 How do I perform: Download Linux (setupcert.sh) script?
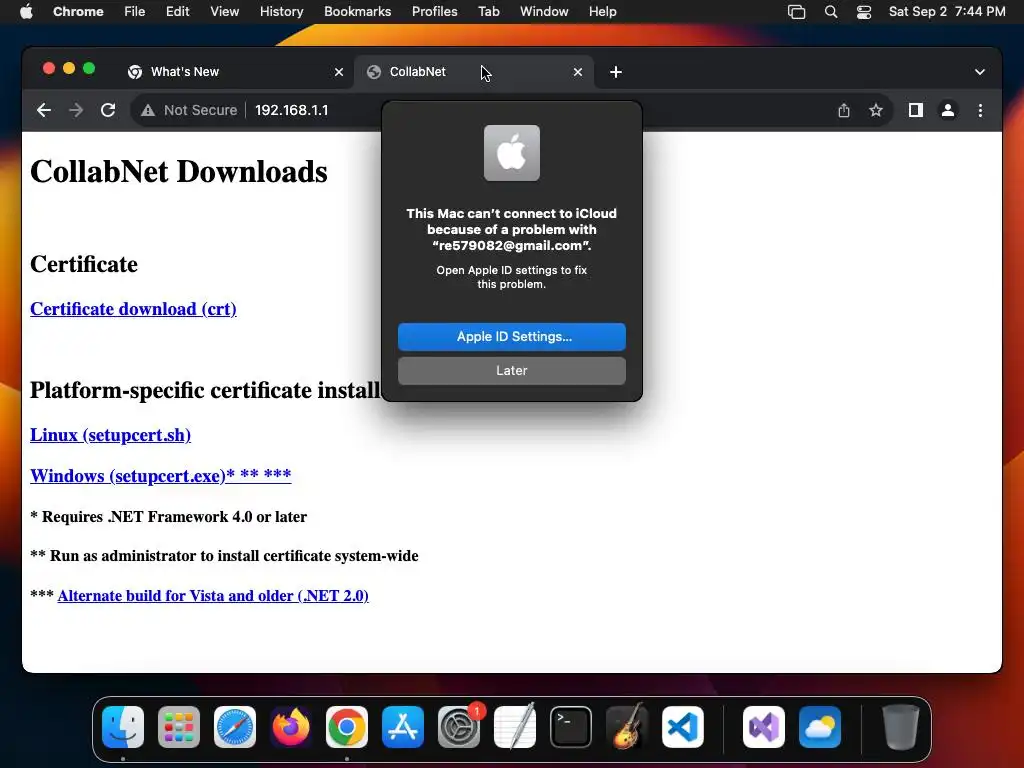point(110,435)
